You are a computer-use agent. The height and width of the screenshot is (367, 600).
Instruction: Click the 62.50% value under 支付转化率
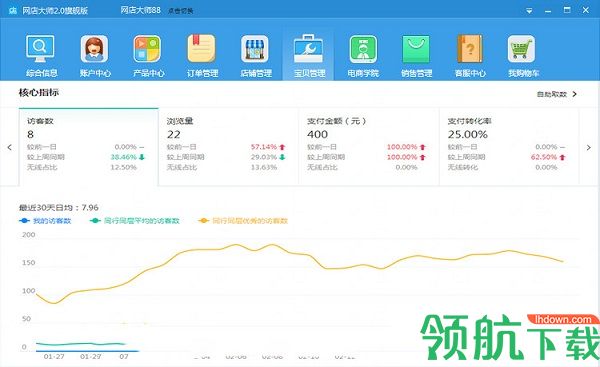tap(544, 157)
